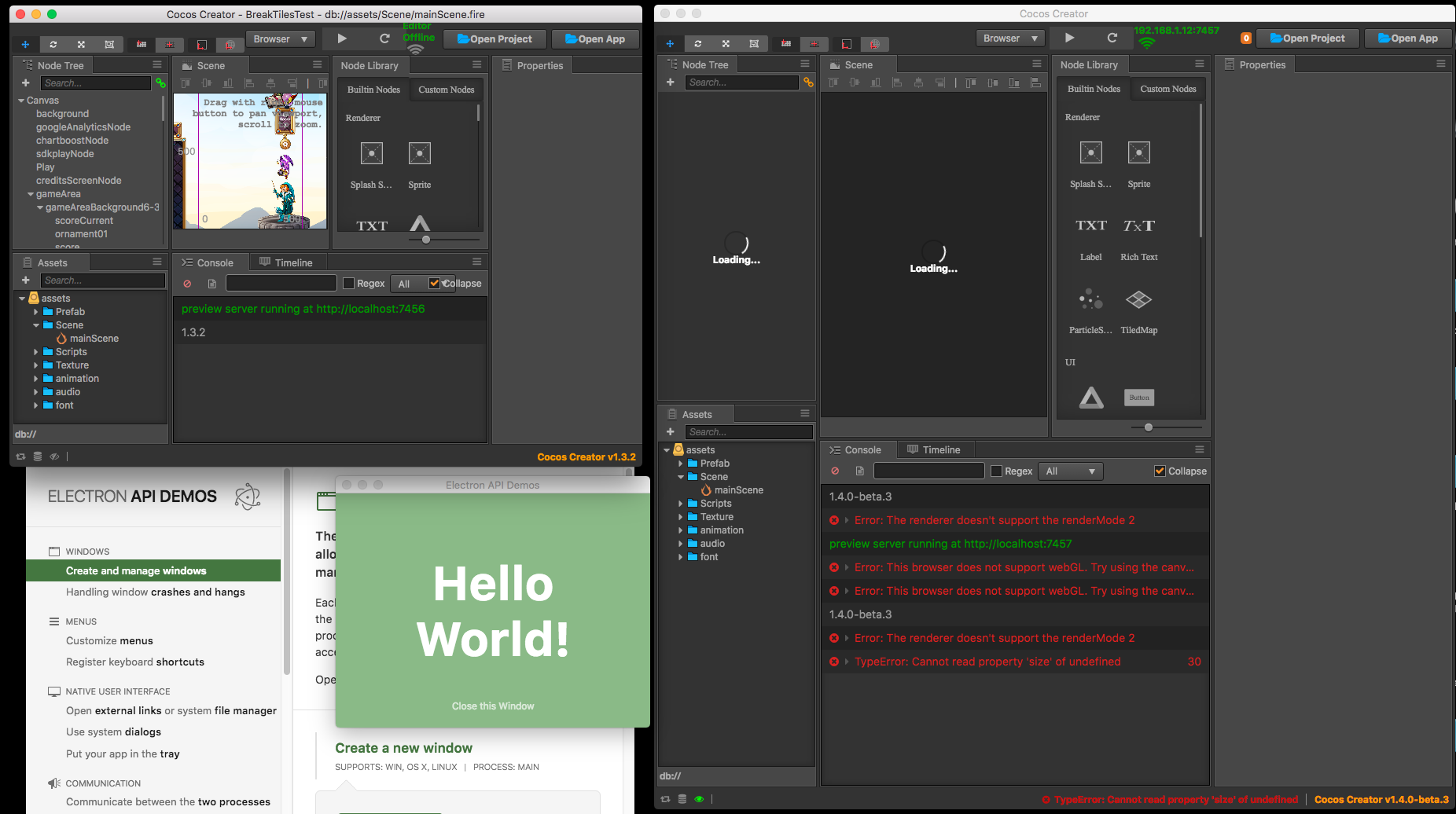Select Customize menus in Electron API Demos
Image resolution: width=1456 pixels, height=814 pixels.
coord(109,641)
